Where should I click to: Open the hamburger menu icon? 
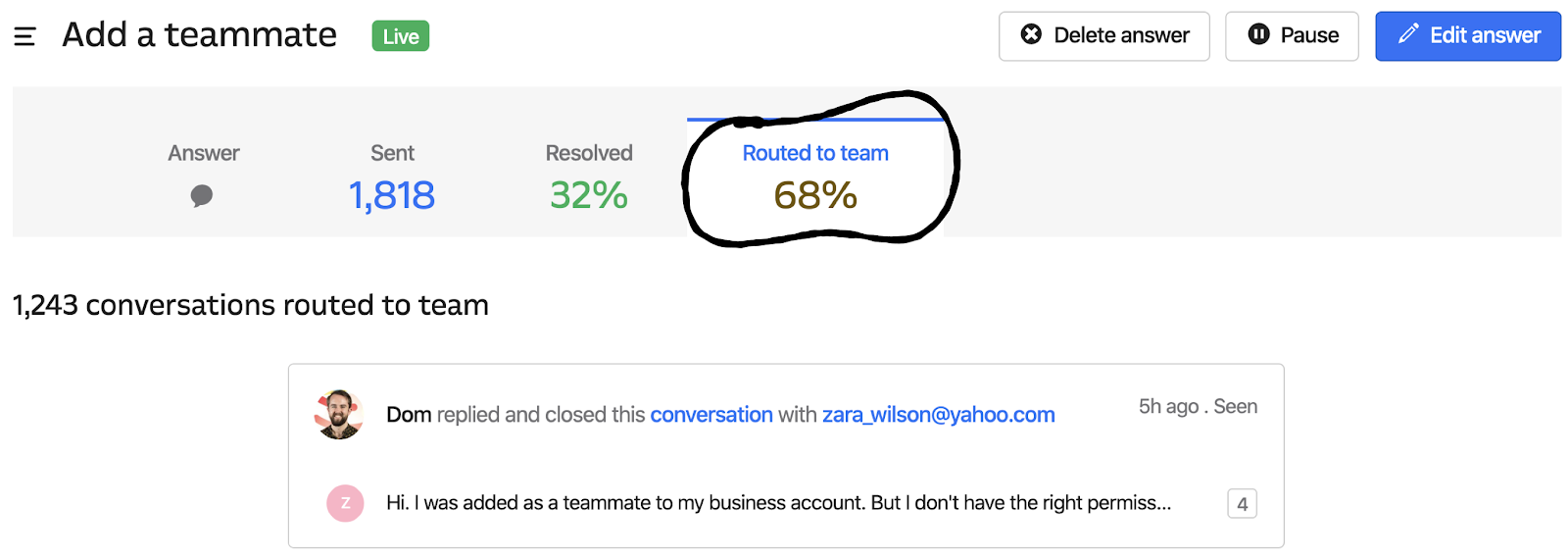click(24, 36)
